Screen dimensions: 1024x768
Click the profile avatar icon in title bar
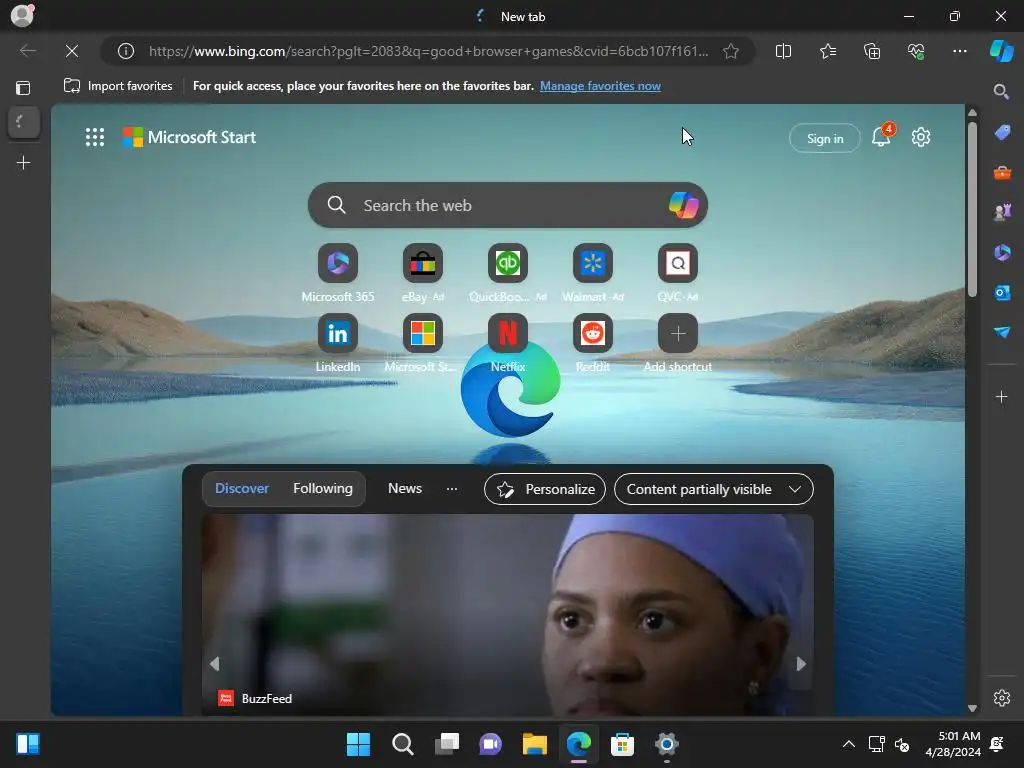pyautogui.click(x=22, y=15)
